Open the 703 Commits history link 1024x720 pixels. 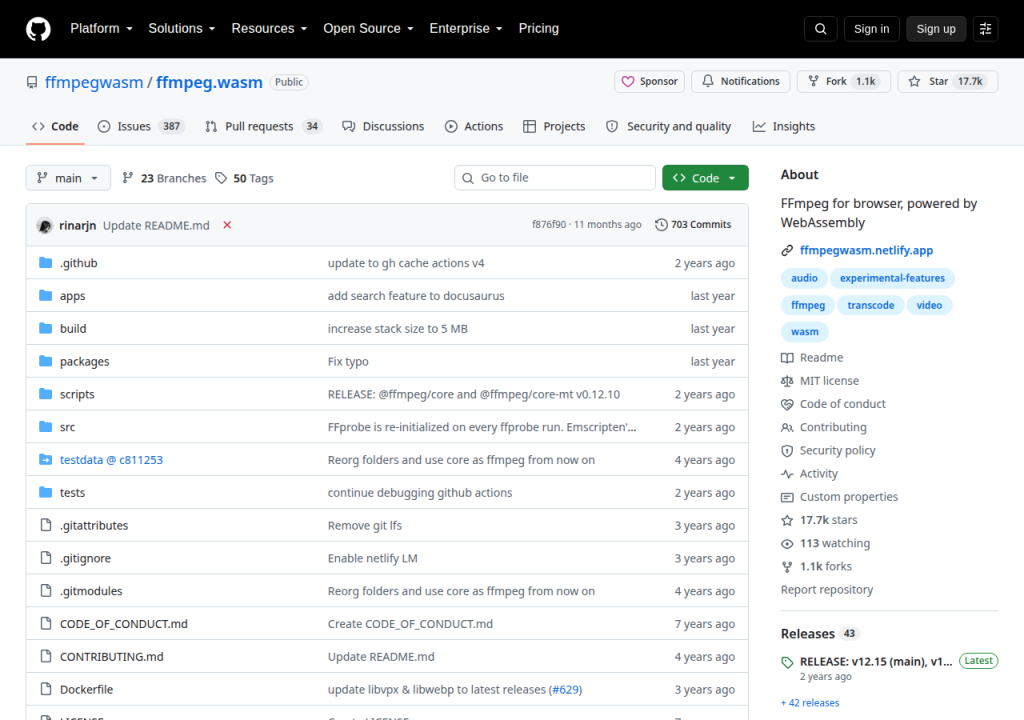coord(693,225)
